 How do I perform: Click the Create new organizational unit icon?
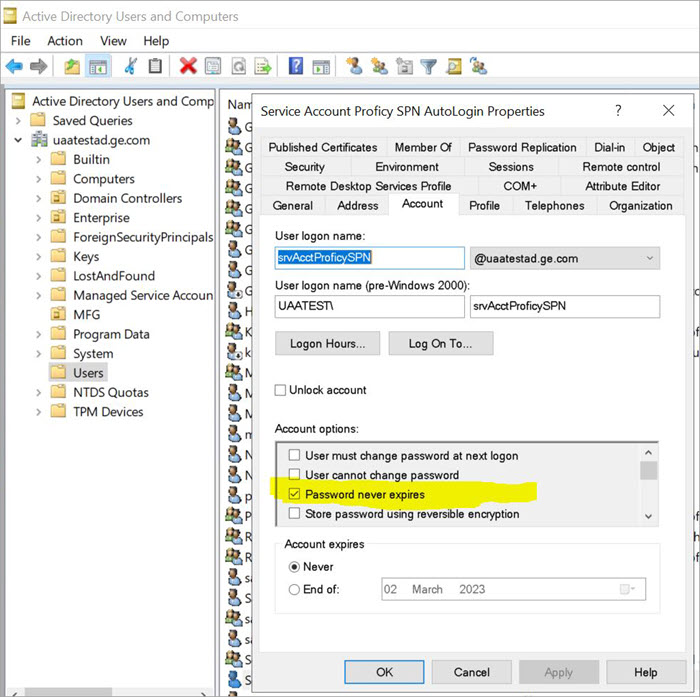pos(404,66)
